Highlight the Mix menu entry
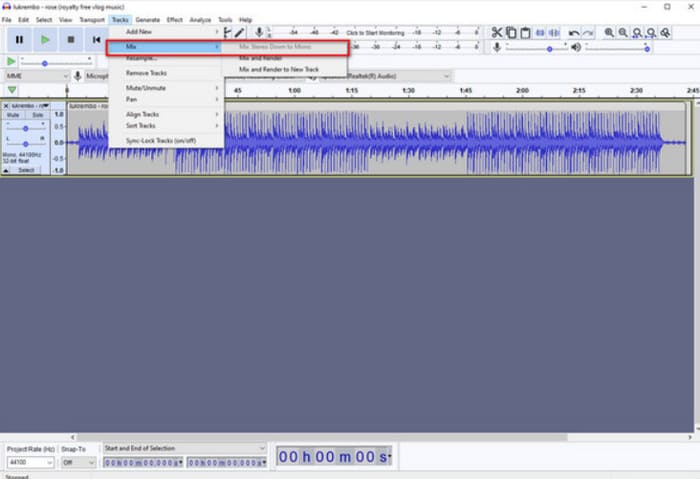Viewport: 700px width, 479px height. pos(164,46)
